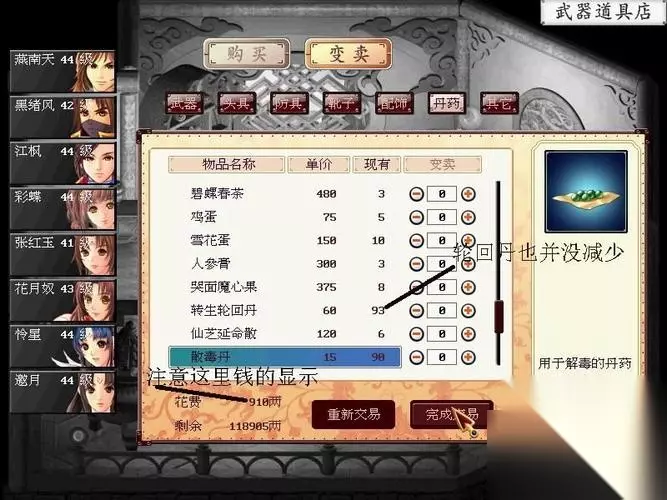Decrease sell quantity for 鸡蛋
The image size is (667, 500).
click(x=416, y=217)
